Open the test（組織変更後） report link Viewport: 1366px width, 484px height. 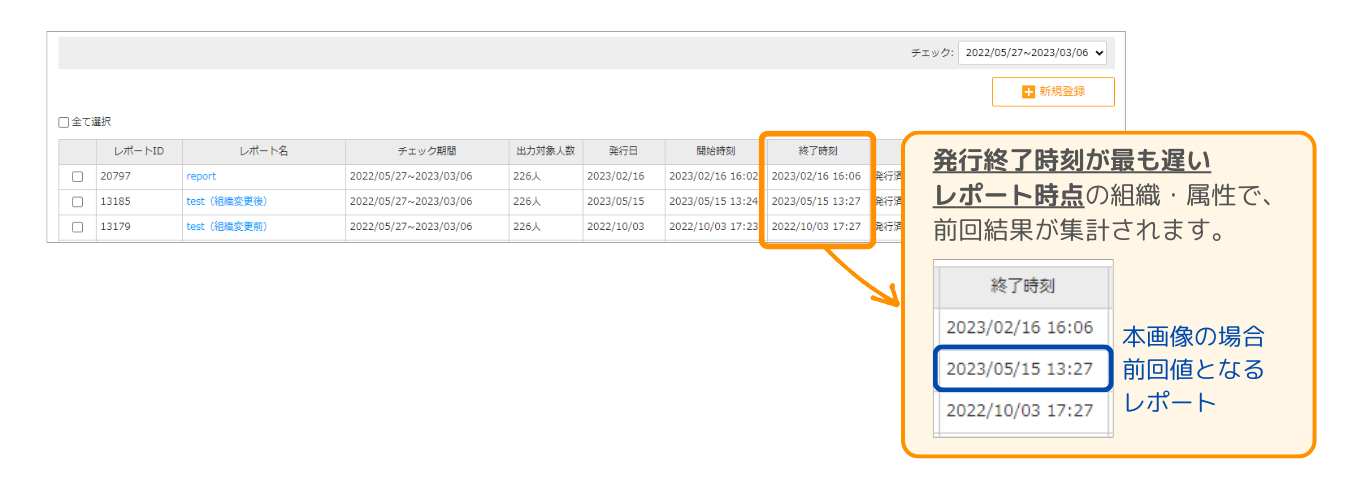(227, 202)
